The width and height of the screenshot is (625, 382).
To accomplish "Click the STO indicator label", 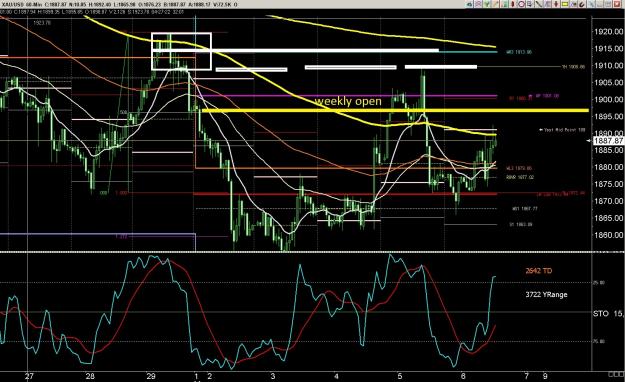I will pyautogui.click(x=601, y=313).
